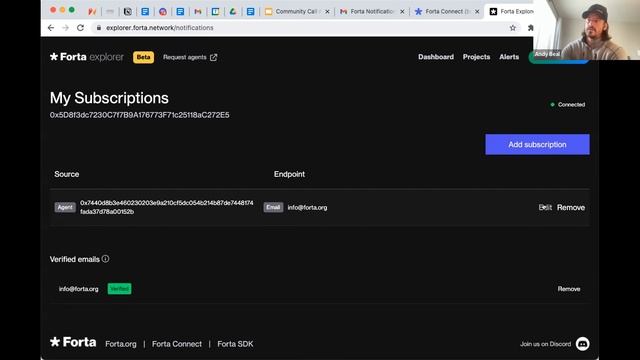Open the Forta Connect footer link

point(177,344)
